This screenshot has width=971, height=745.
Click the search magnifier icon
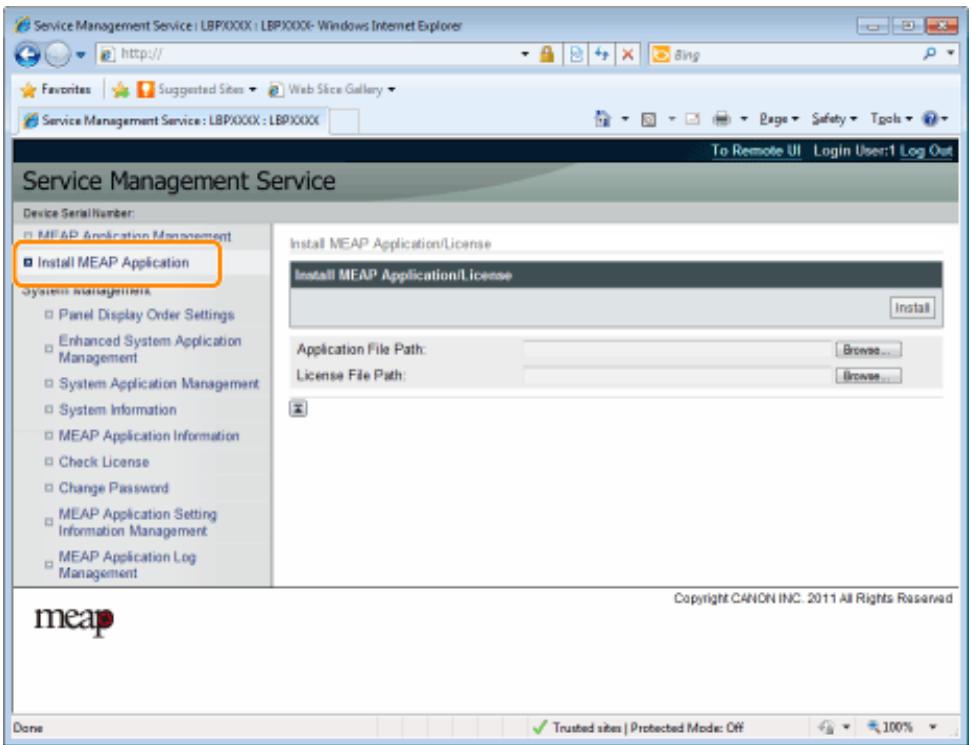(x=930, y=54)
